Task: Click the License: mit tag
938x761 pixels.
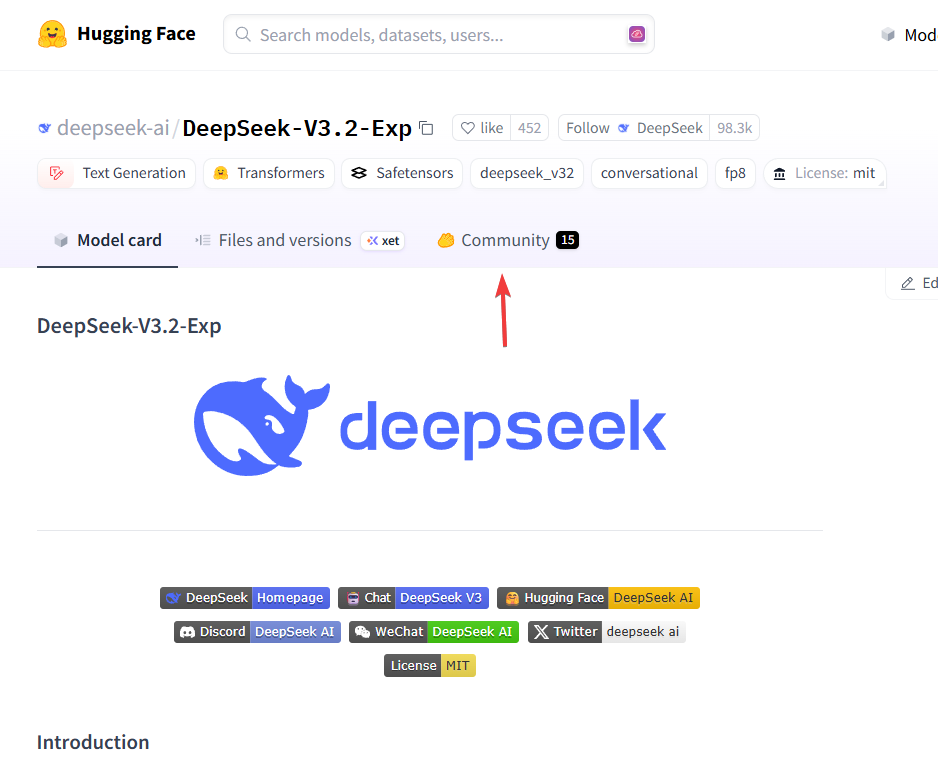Action: coord(824,173)
